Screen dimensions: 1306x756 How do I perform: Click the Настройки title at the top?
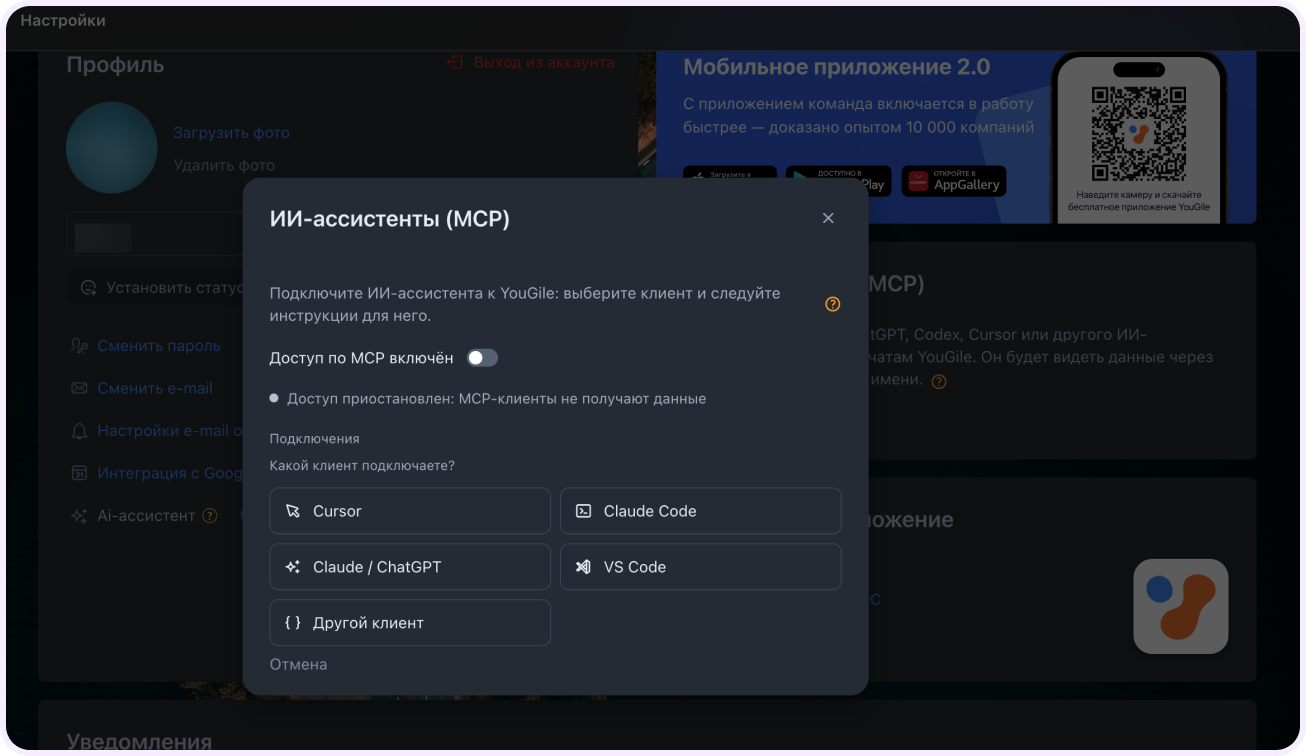point(63,20)
